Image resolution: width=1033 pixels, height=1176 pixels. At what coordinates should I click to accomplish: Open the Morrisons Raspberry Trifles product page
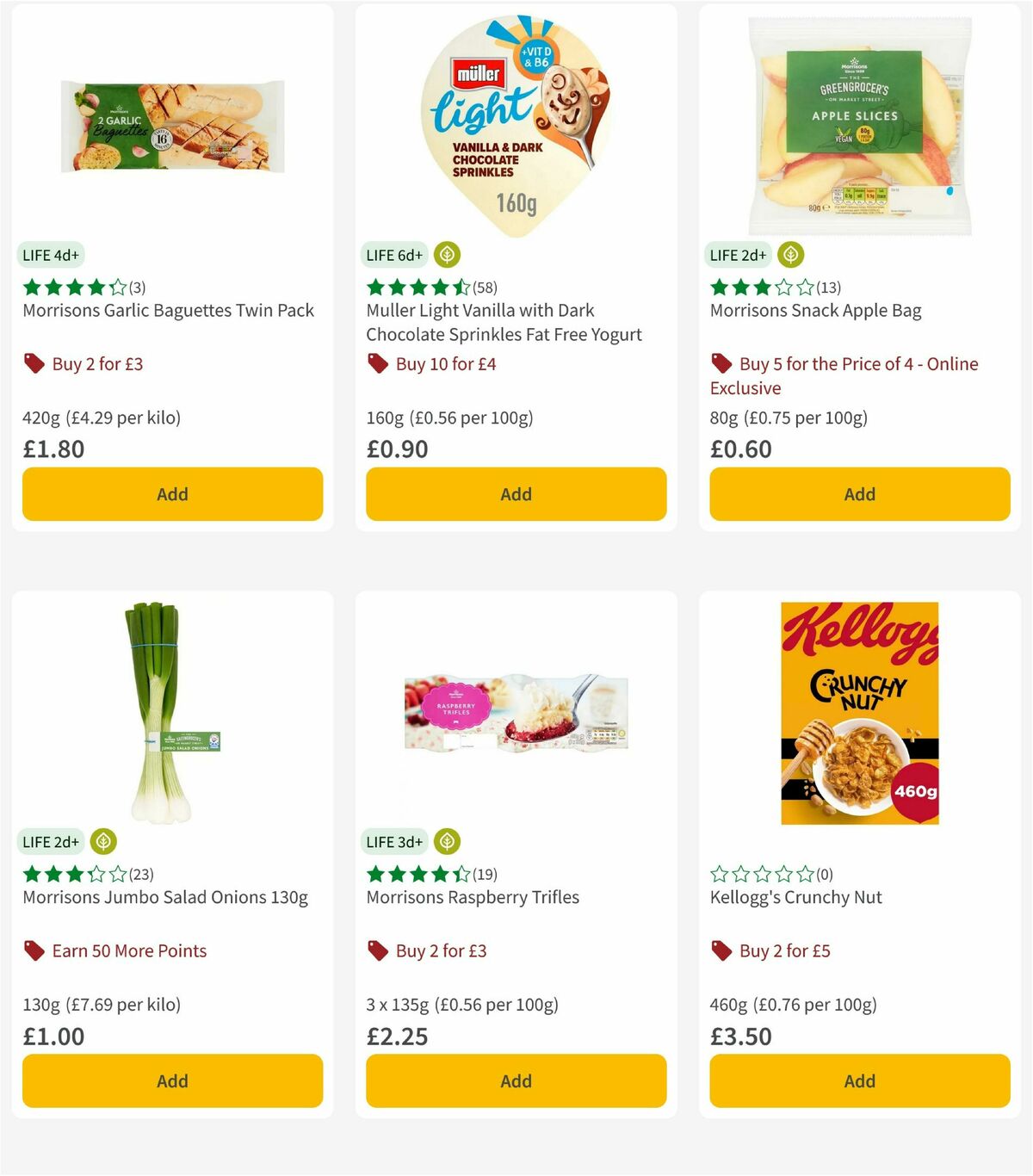(473, 897)
